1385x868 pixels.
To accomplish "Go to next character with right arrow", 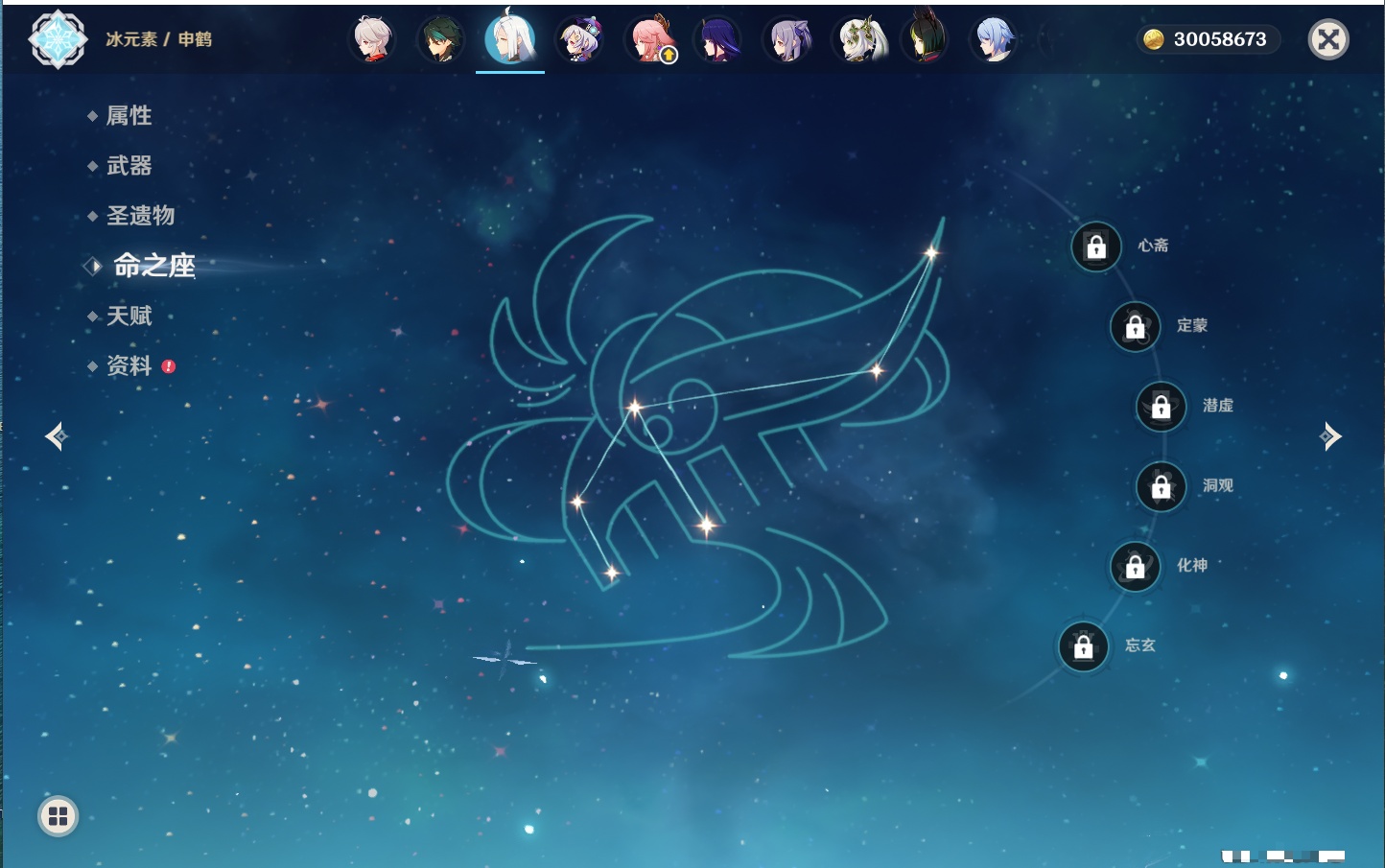I will (x=1330, y=436).
